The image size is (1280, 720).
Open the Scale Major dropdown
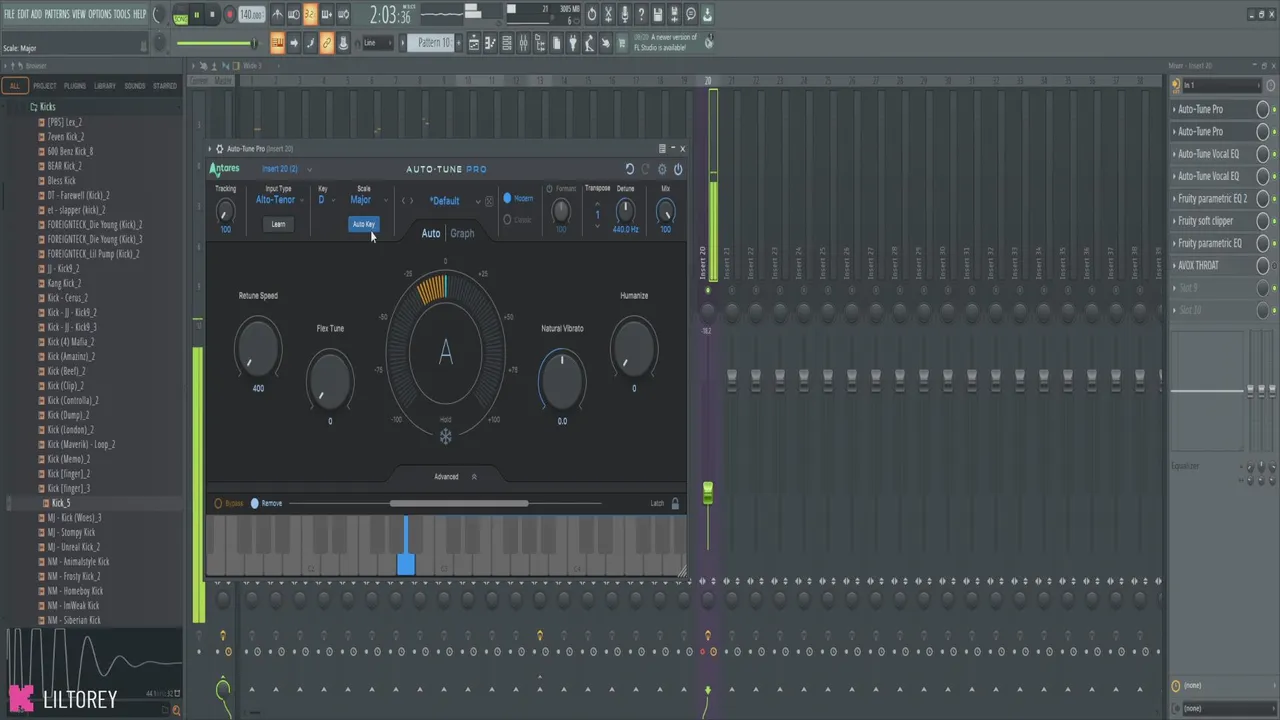367,200
